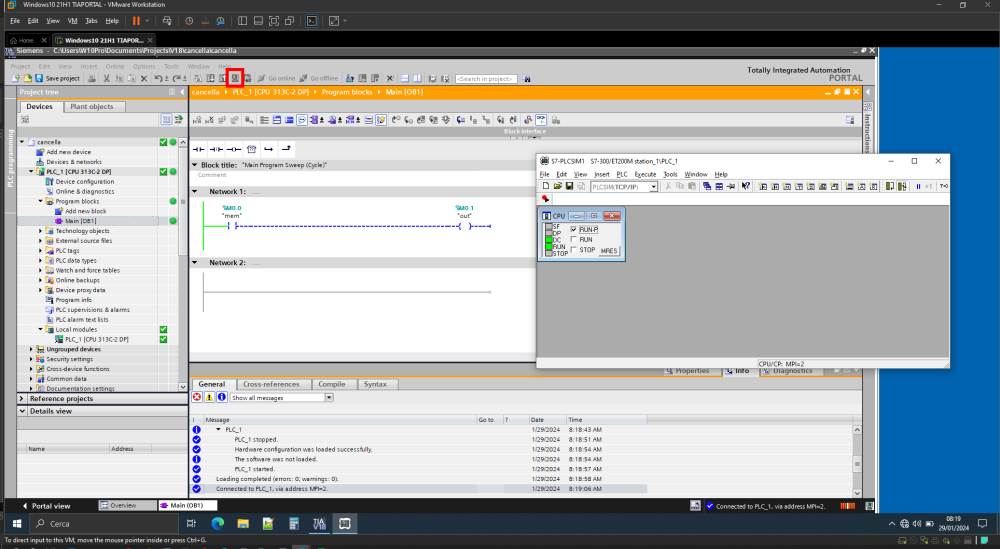This screenshot has height=549, width=1000.
Task: Click Insert network icon in editor toolbar
Action: [x=197, y=120]
